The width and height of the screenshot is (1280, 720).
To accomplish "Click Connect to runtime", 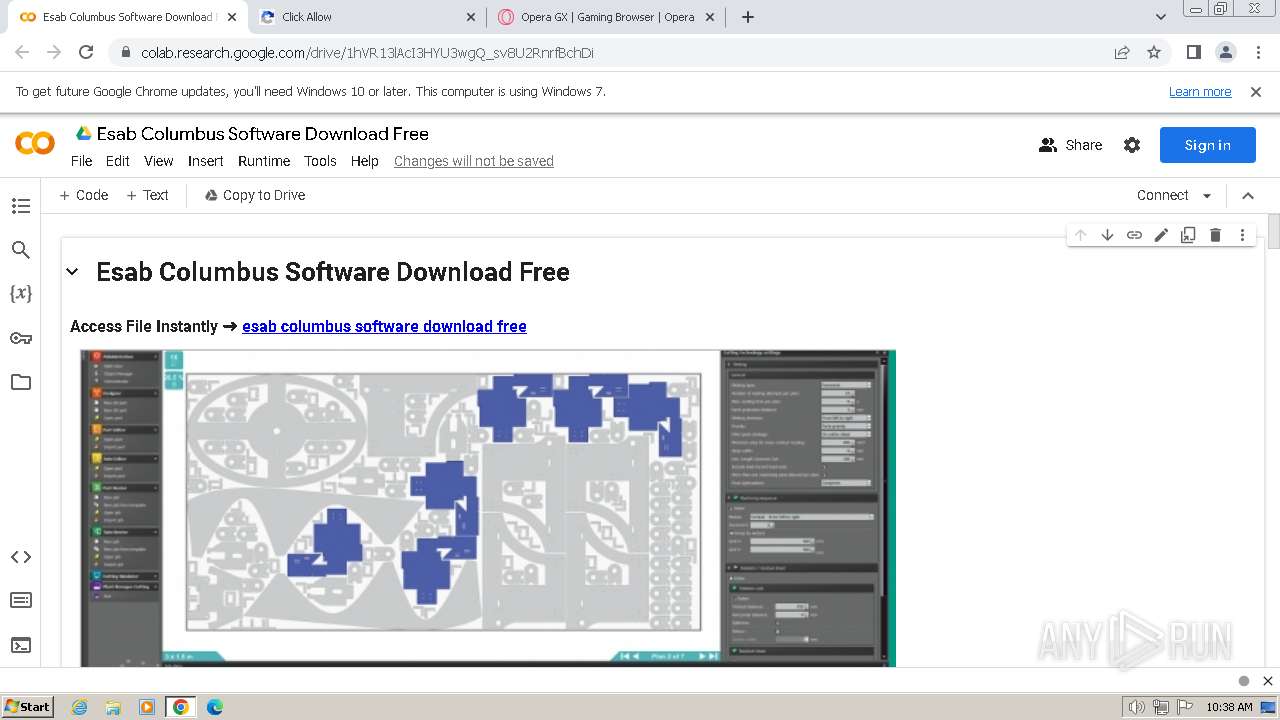I will click(x=1162, y=196).
